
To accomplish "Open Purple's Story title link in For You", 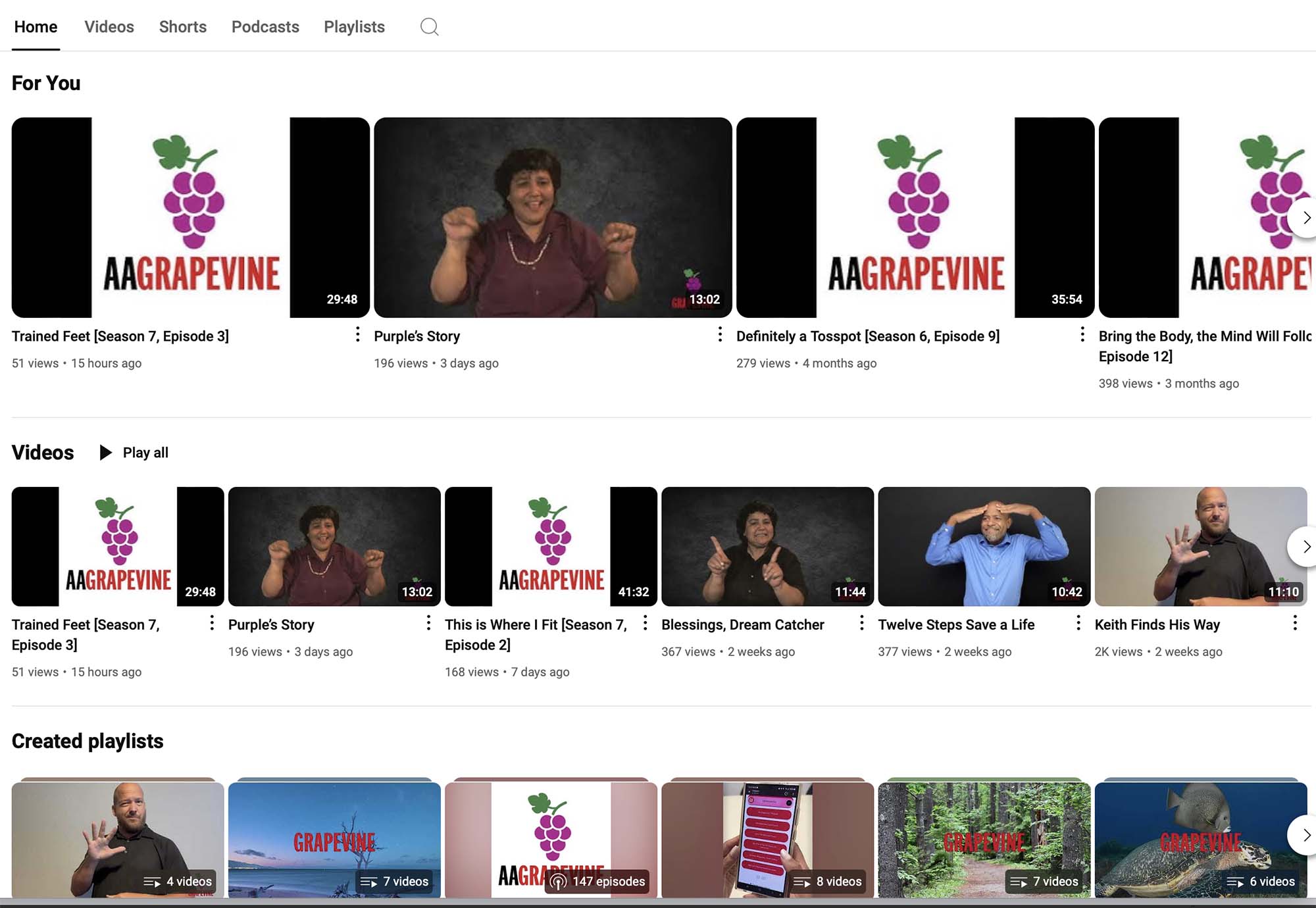I will 417,336.
